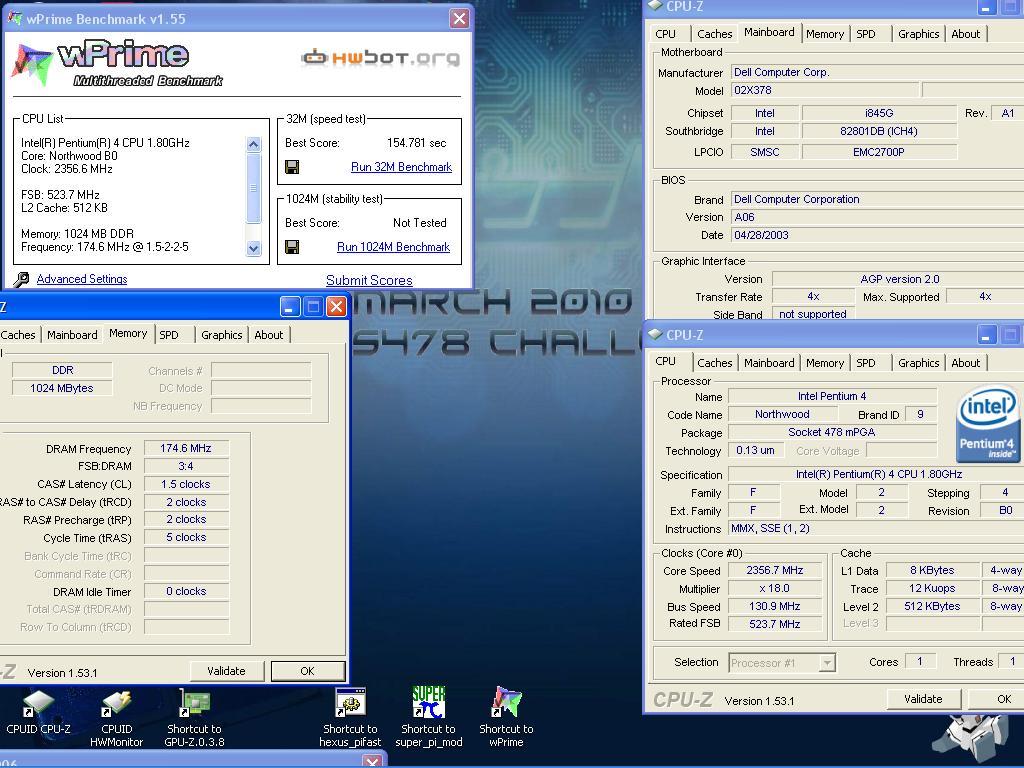Minimize the upper CPU-Z Mainboard window
Image resolution: width=1024 pixels, height=768 pixels.
click(x=985, y=7)
